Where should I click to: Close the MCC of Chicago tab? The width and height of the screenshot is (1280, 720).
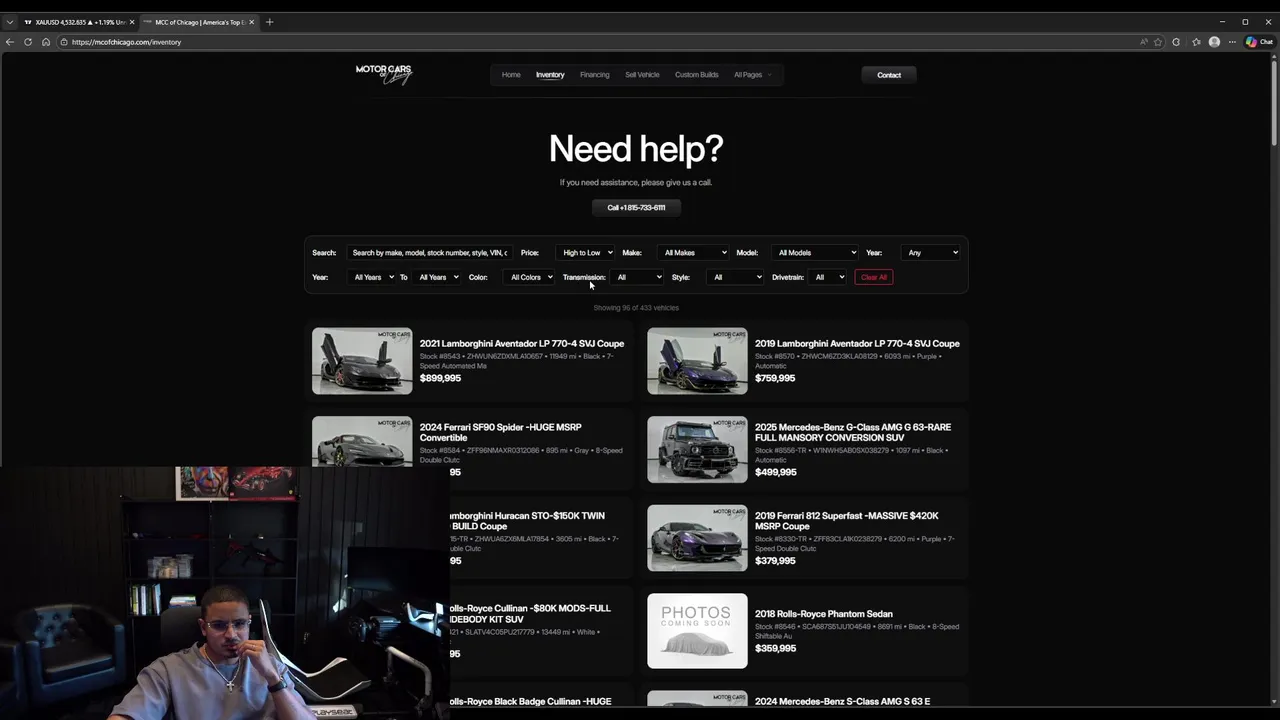point(252,22)
